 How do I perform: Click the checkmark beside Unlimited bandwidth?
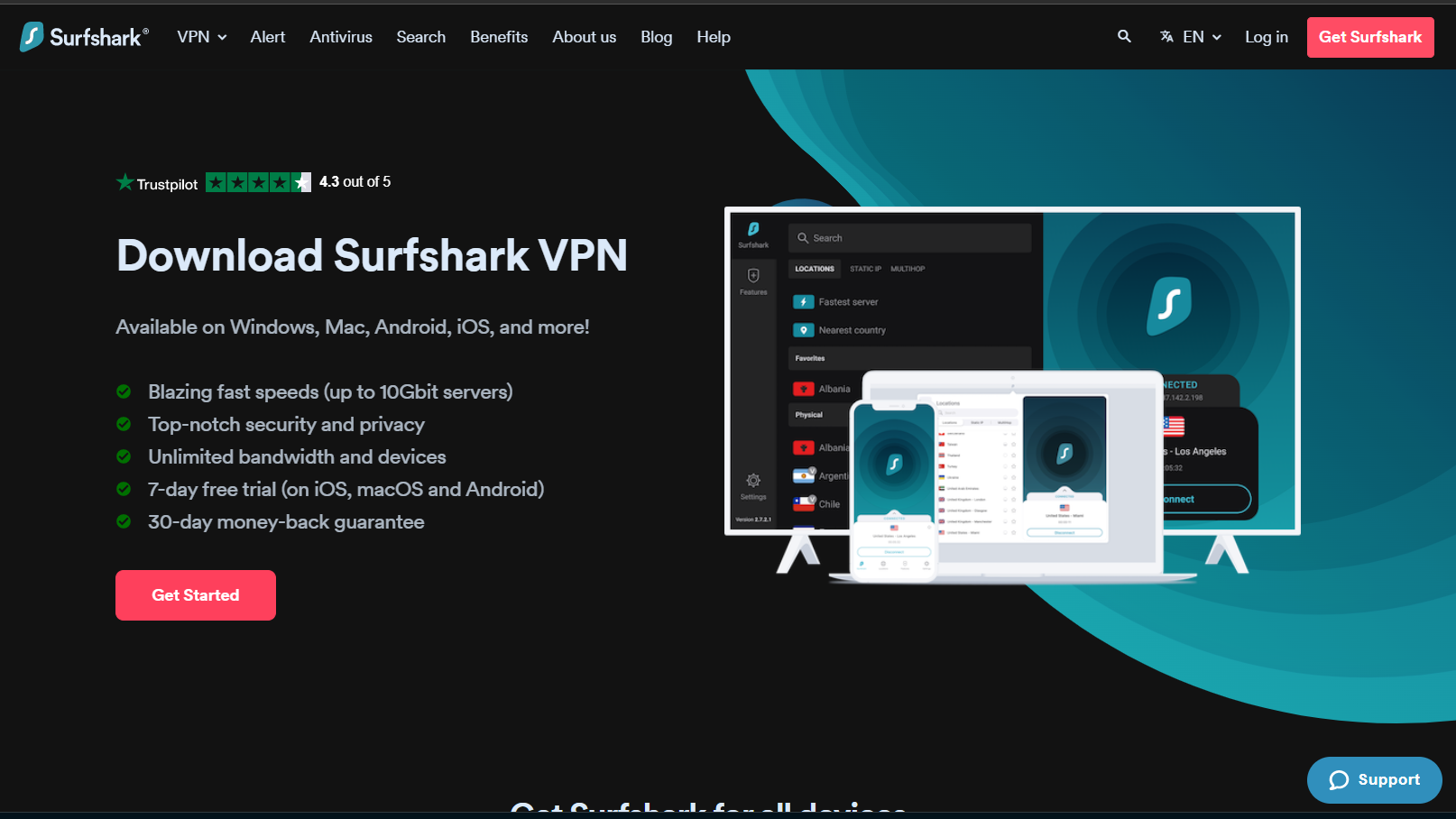pyautogui.click(x=124, y=456)
